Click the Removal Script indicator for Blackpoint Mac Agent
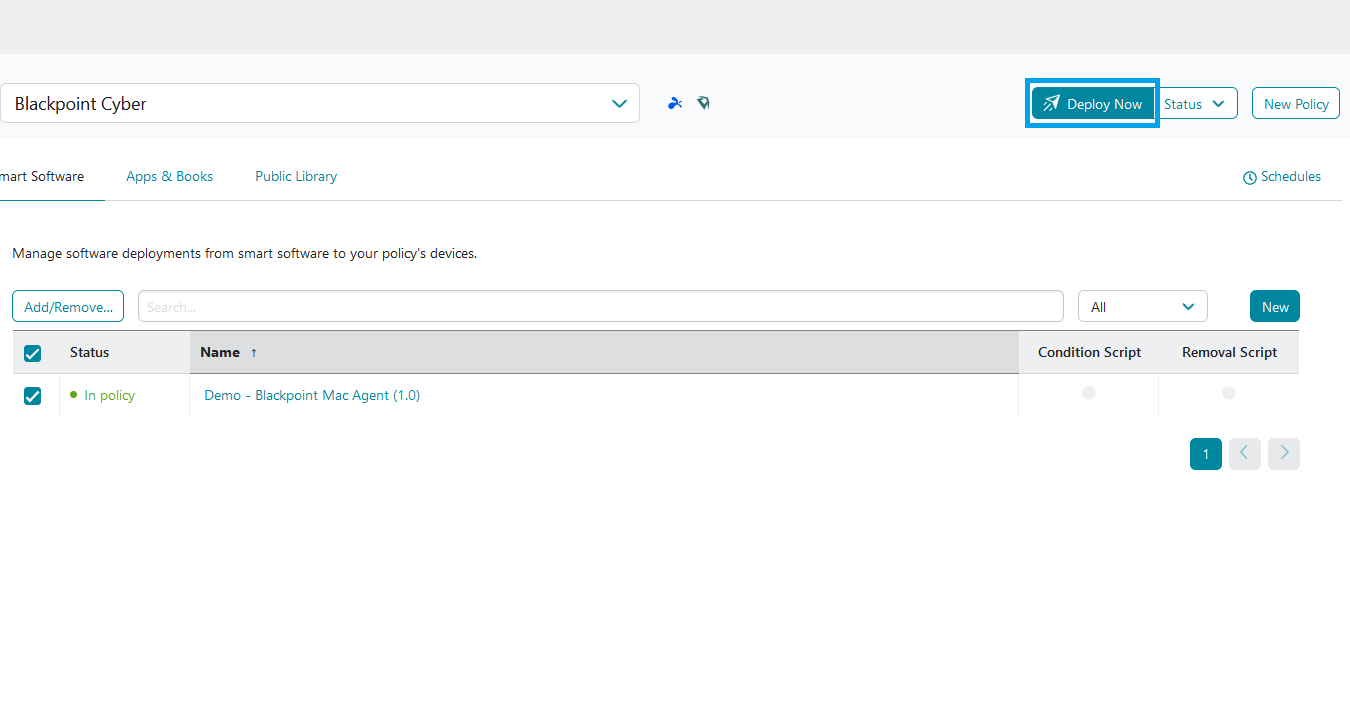 click(1229, 393)
